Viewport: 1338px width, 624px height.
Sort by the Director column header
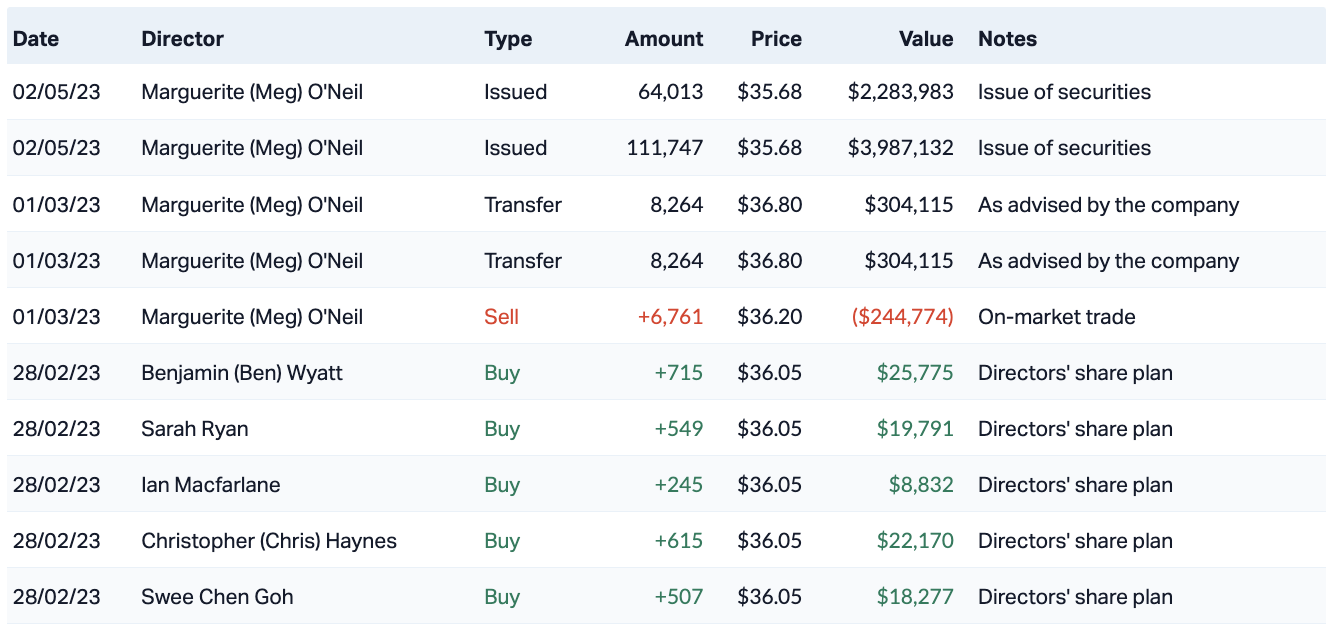point(182,39)
